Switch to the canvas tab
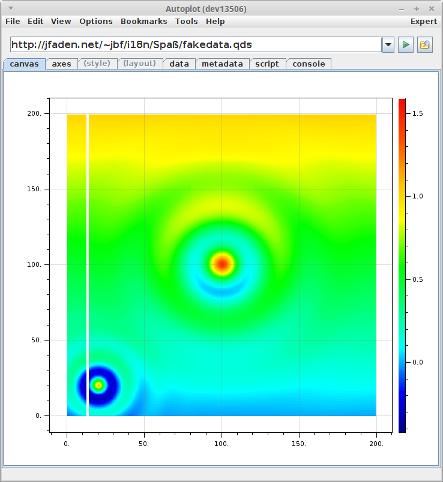The image size is (443, 482). pos(24,64)
